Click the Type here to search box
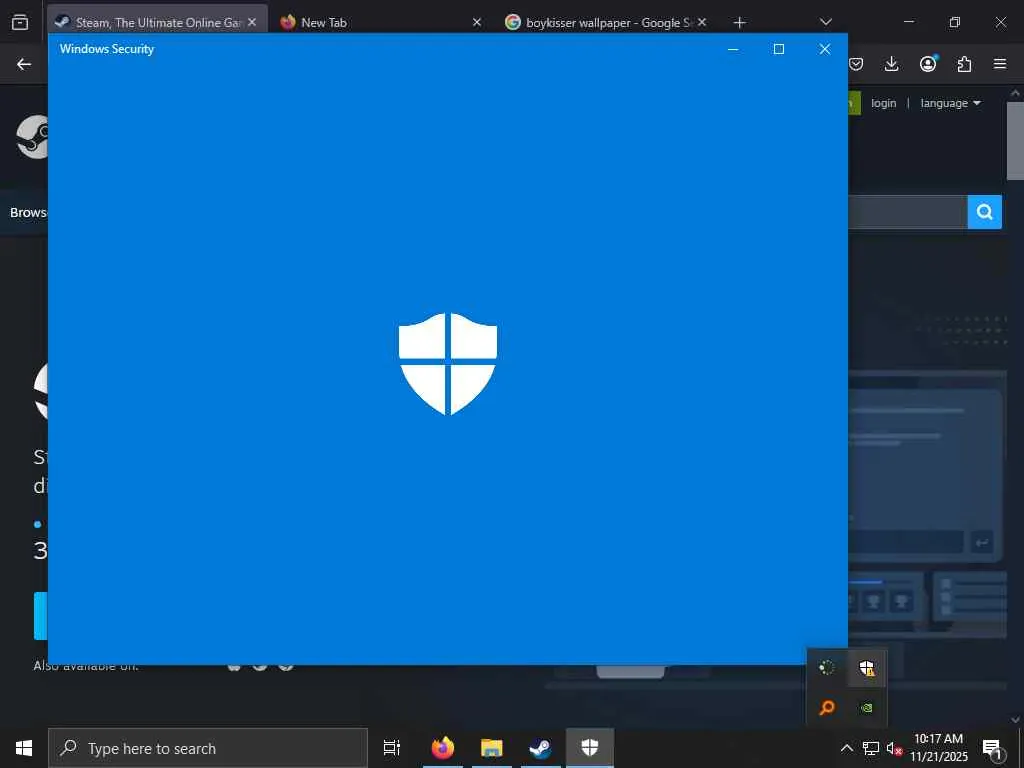Viewport: 1024px width, 768px height. 208,748
